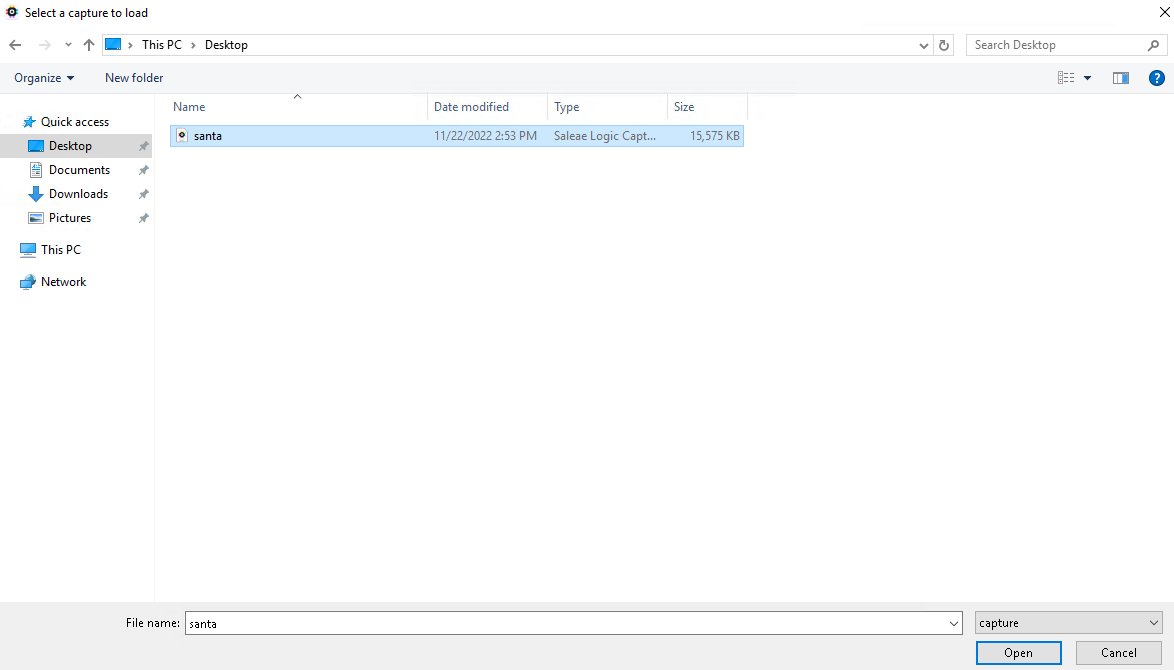Screen dimensions: 1174x670
Task: Click the Back navigation arrow
Action: point(15,45)
